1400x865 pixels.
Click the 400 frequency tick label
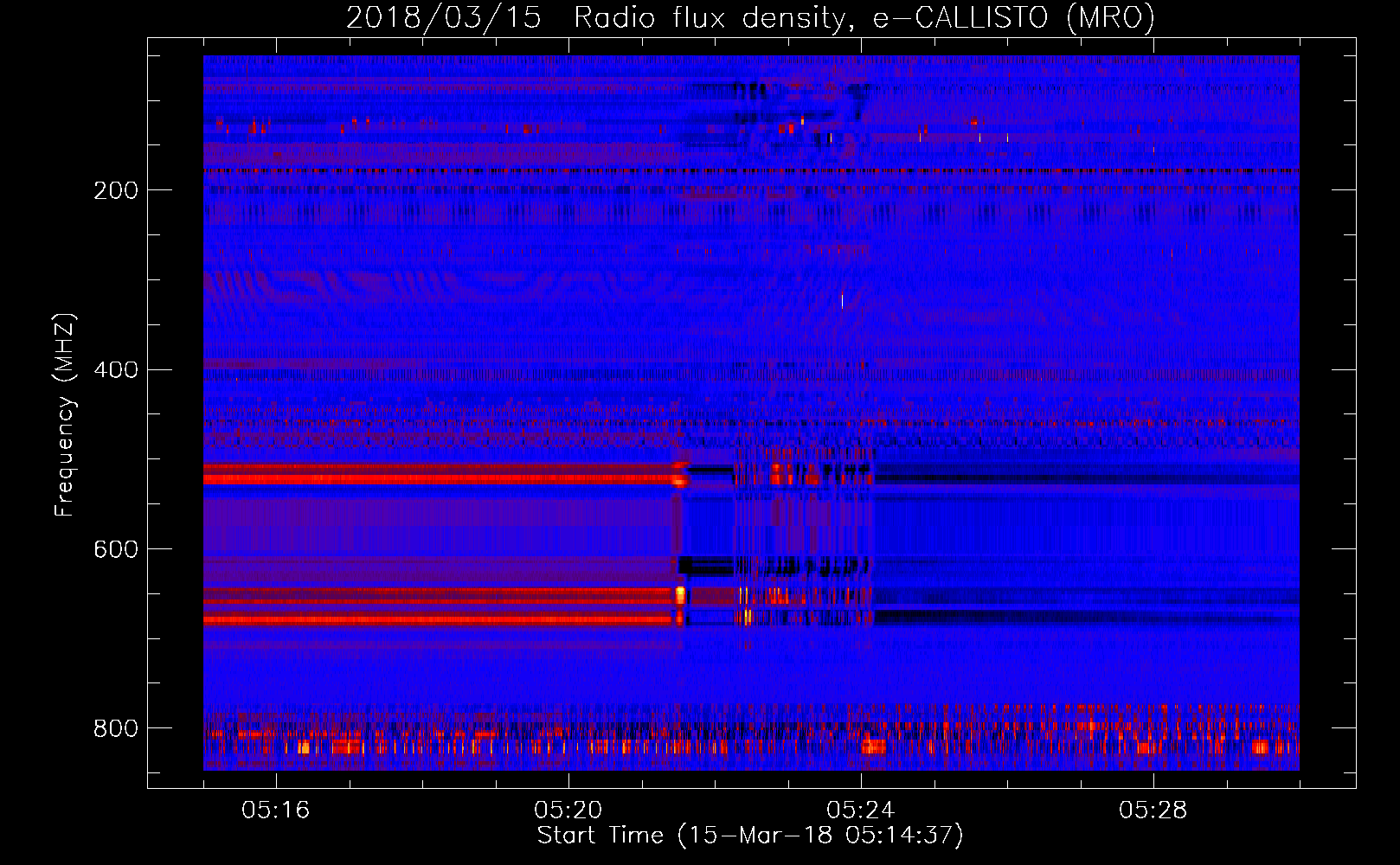point(116,370)
